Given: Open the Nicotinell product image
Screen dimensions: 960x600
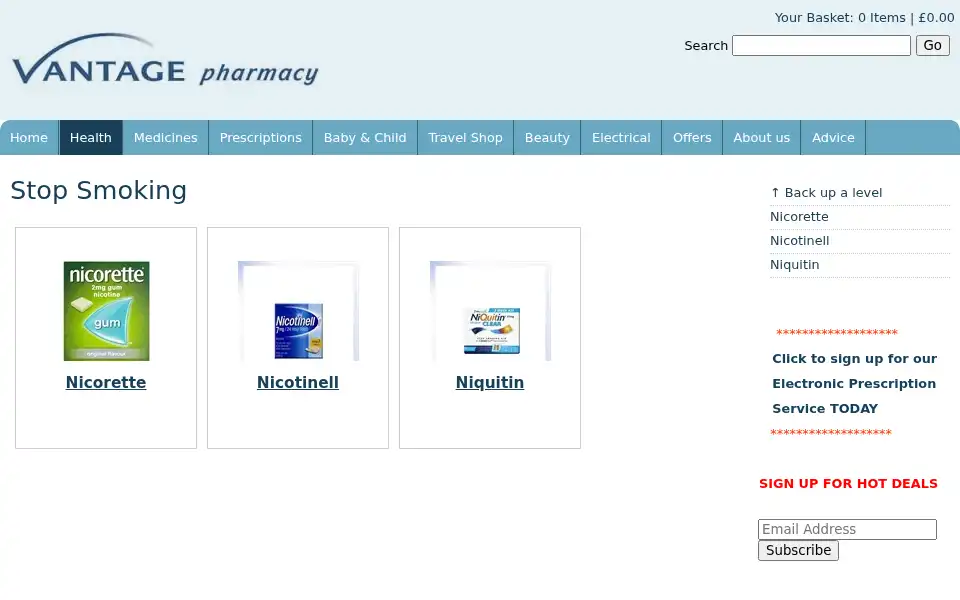Looking at the screenshot, I should point(298,311).
